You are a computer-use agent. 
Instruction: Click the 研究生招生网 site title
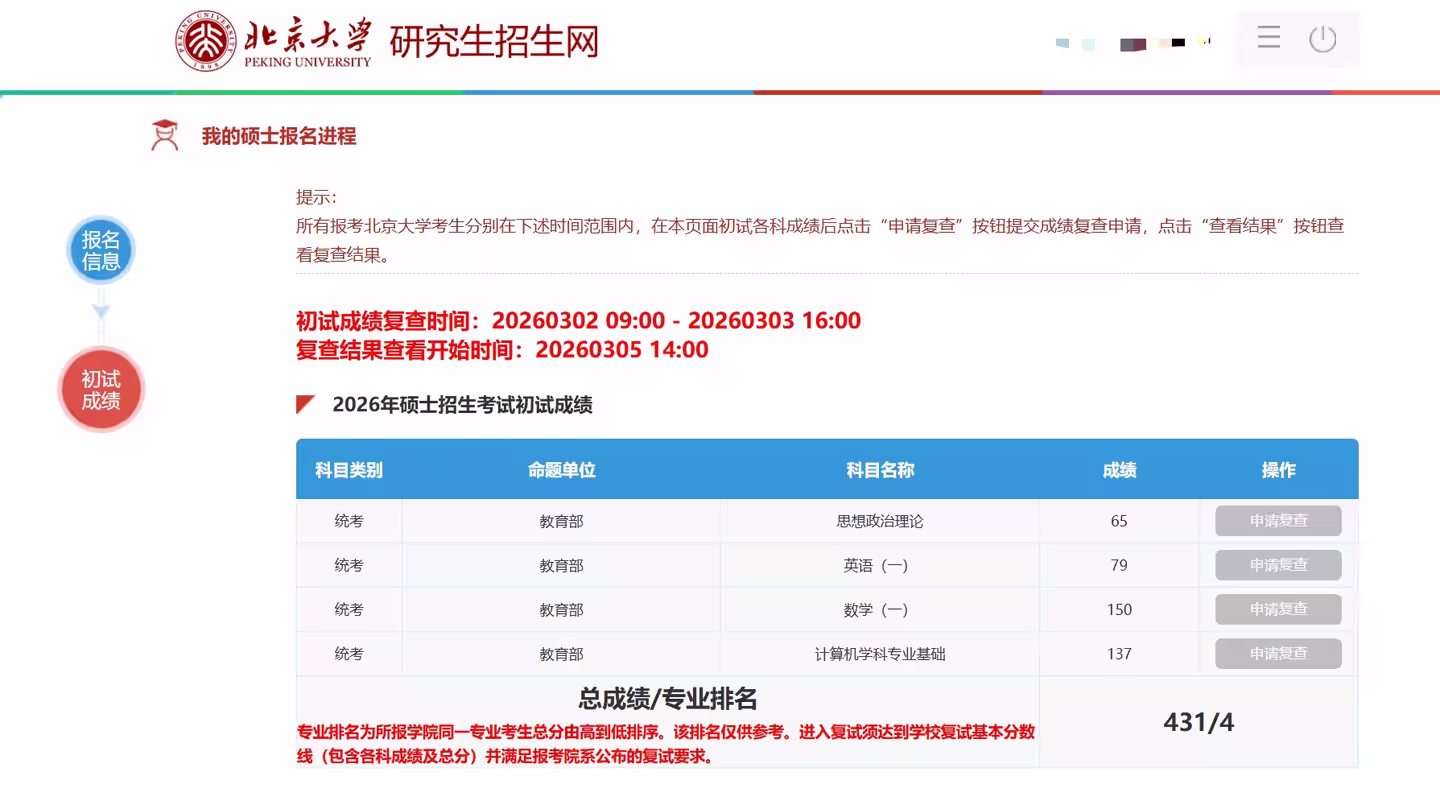click(494, 42)
